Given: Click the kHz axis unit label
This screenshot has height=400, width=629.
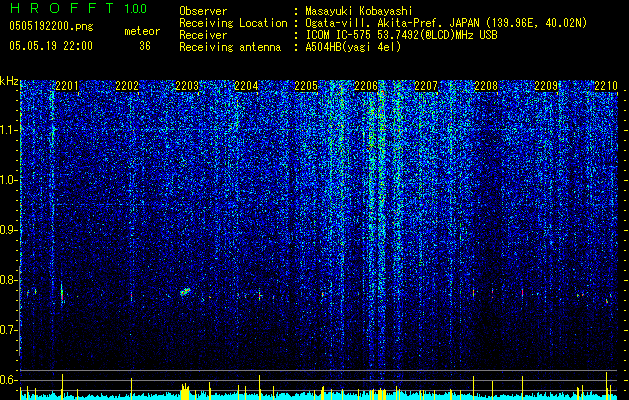Looking at the screenshot, I should pos(9,81).
